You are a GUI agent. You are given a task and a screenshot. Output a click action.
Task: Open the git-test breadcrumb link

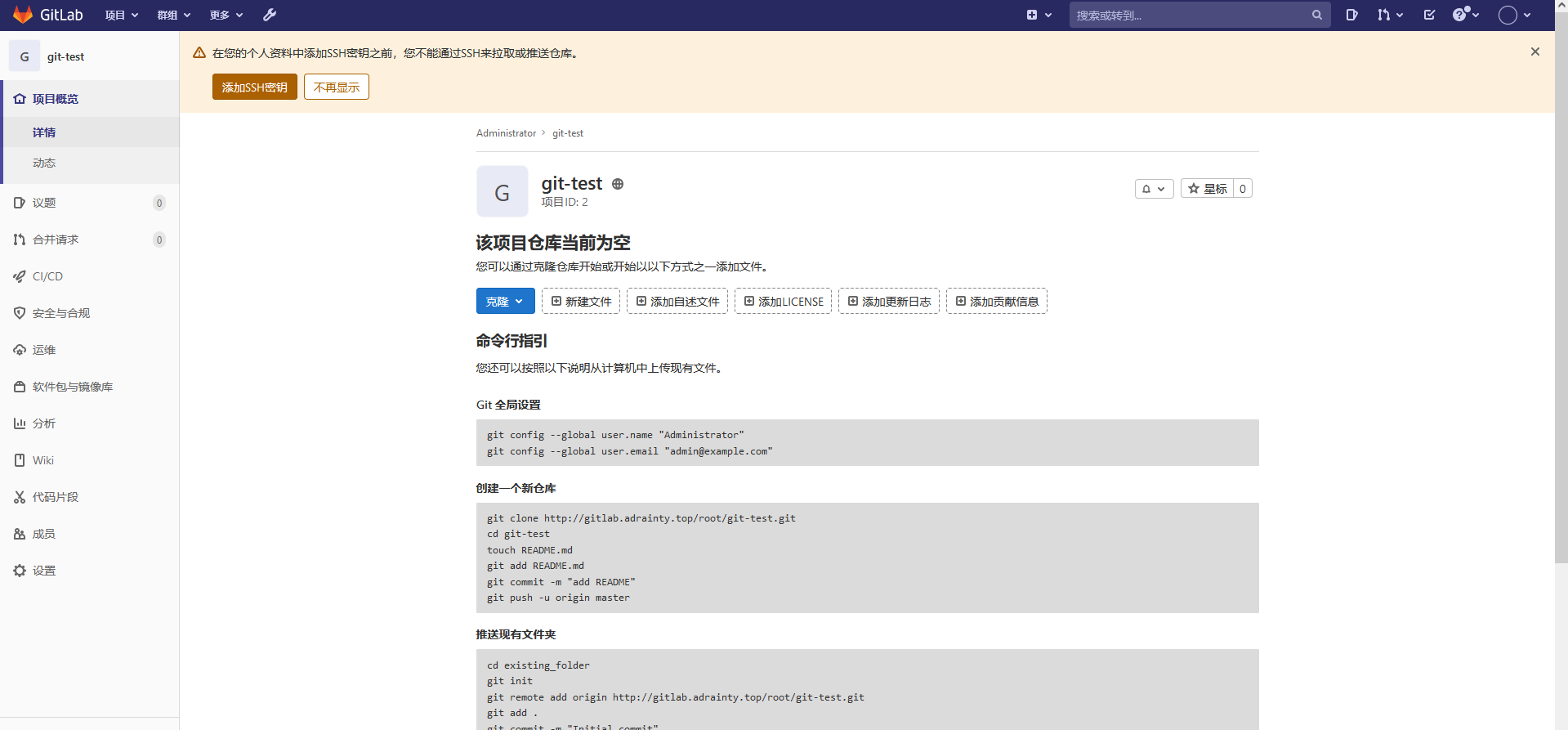click(568, 133)
